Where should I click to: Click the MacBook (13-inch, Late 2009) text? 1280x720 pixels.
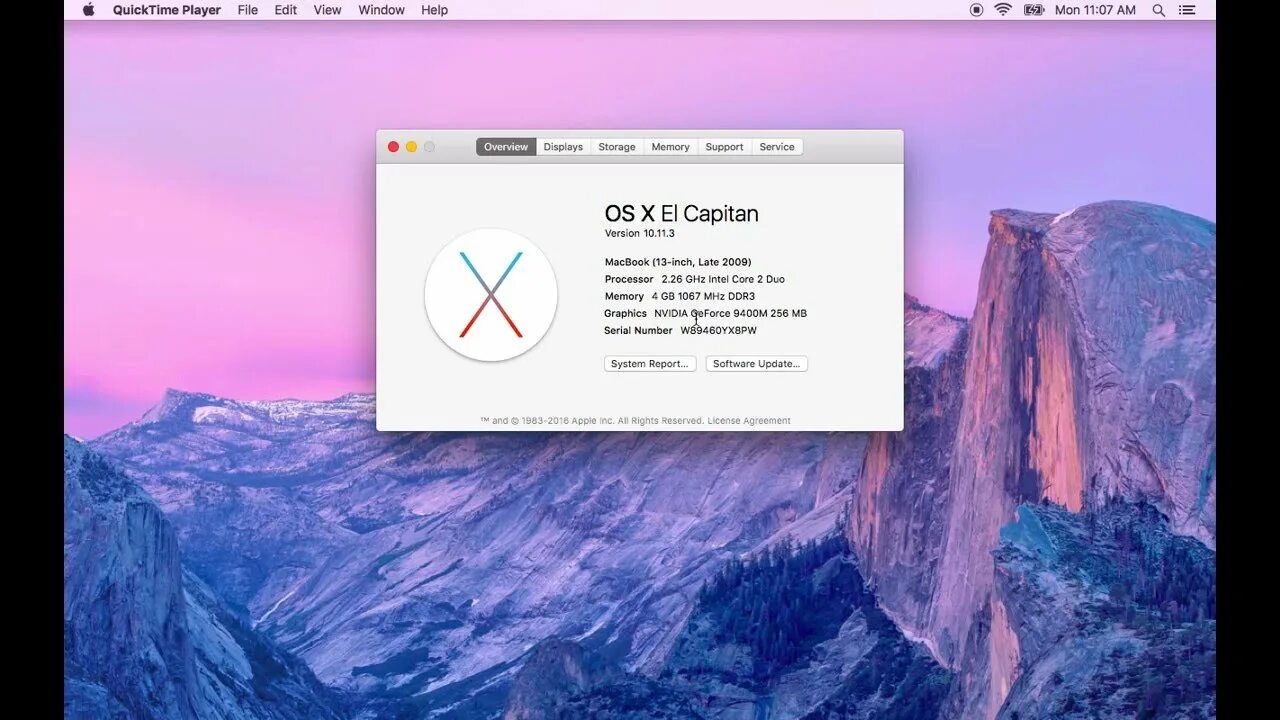678,262
